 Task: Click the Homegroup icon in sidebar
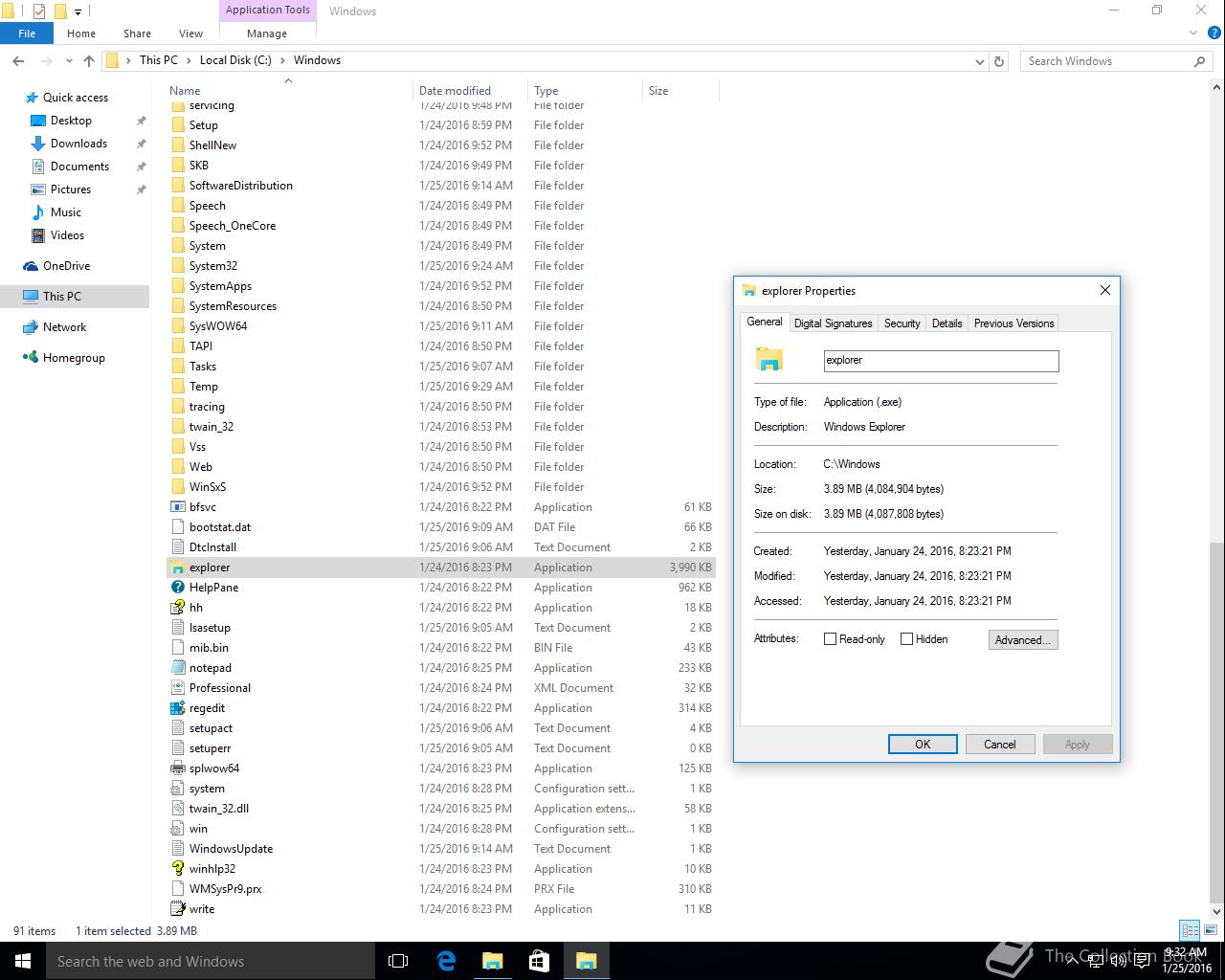click(32, 358)
